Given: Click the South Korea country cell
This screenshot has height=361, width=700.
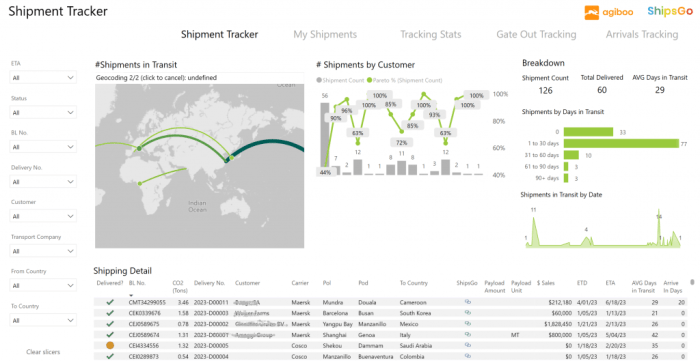Looking at the screenshot, I should tap(415, 313).
